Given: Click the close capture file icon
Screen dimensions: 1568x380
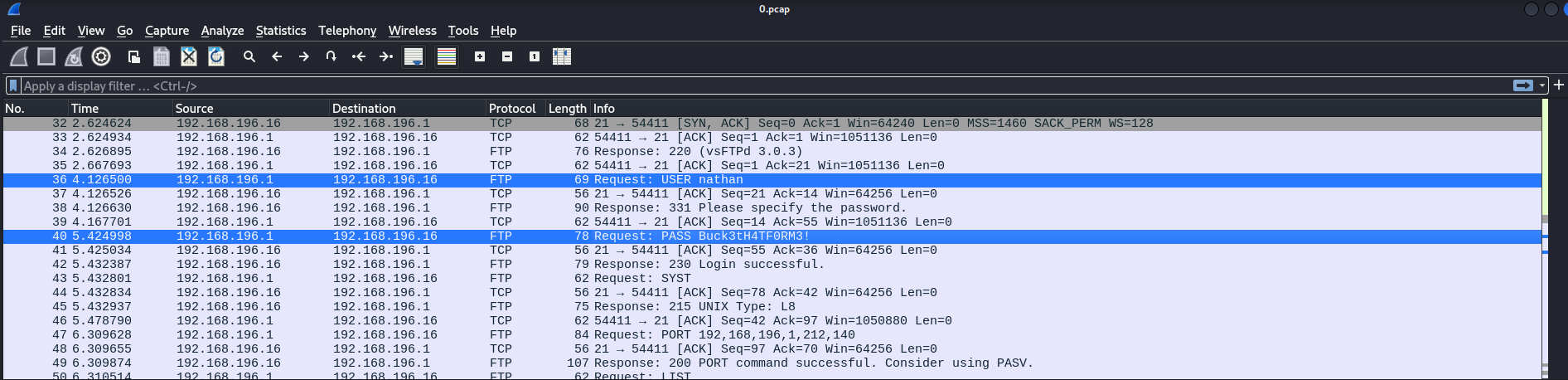Looking at the screenshot, I should tap(189, 56).
